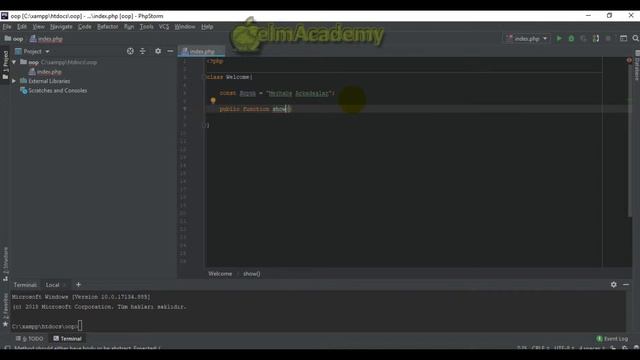Open the VCS menu
640x360 pixels.
click(x=164, y=27)
